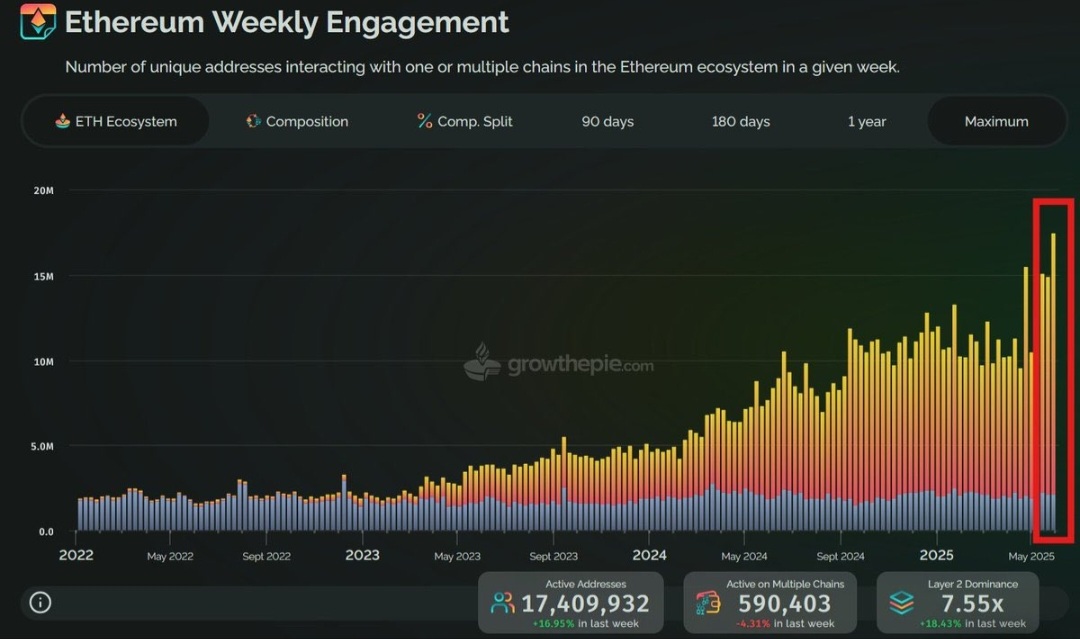Screen dimensions: 1080x639
Task: Click the Active Addresses label
Action: click(x=585, y=584)
